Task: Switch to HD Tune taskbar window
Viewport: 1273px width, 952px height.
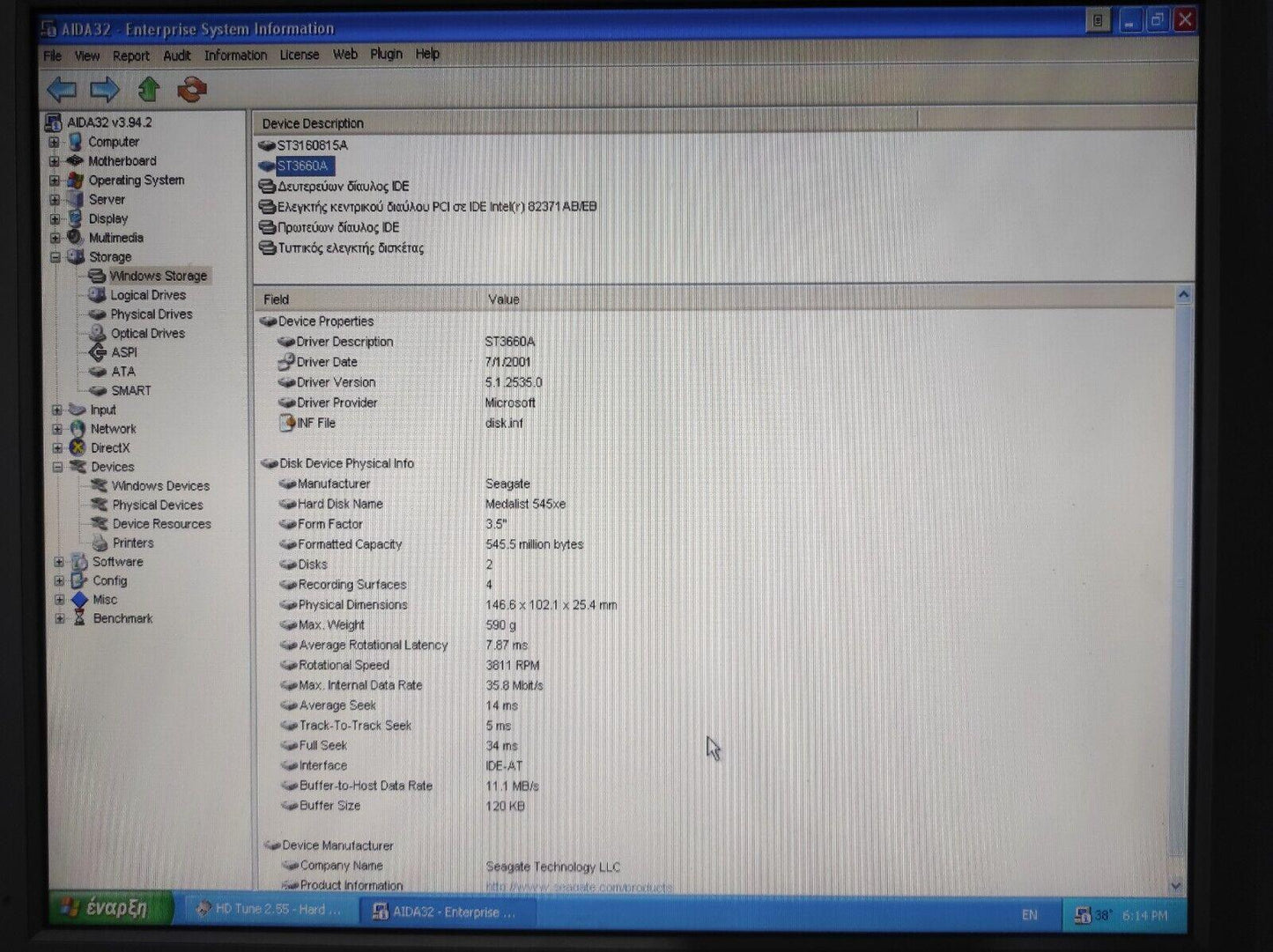Action: pyautogui.click(x=270, y=910)
